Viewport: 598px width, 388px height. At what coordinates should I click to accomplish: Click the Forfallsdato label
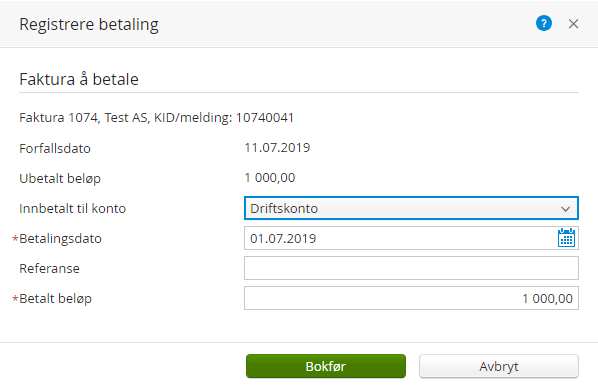(x=55, y=148)
